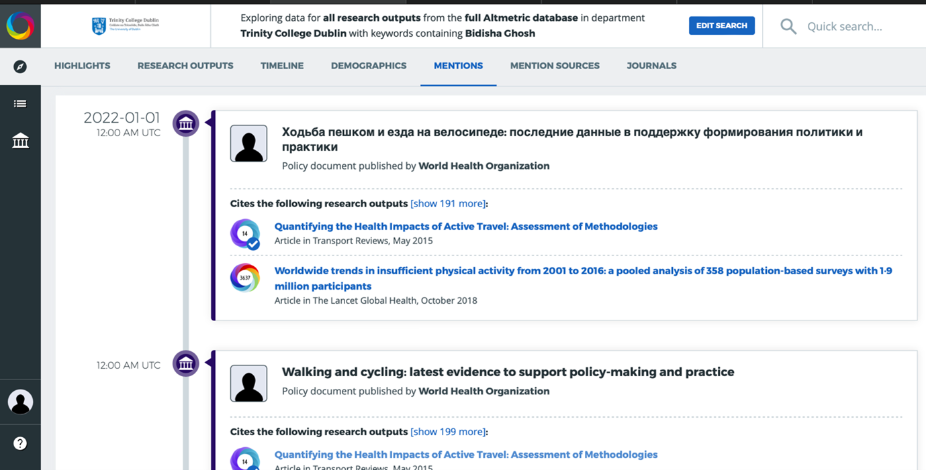Open Altmetric donut badge scoring 14 in first card
This screenshot has height=470, width=926.
245,234
